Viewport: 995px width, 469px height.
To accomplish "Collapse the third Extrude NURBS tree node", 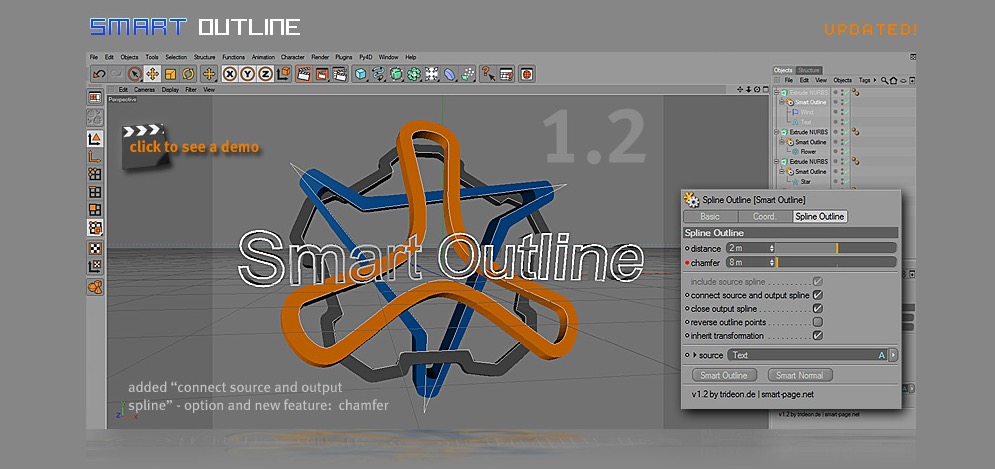I will 776,162.
